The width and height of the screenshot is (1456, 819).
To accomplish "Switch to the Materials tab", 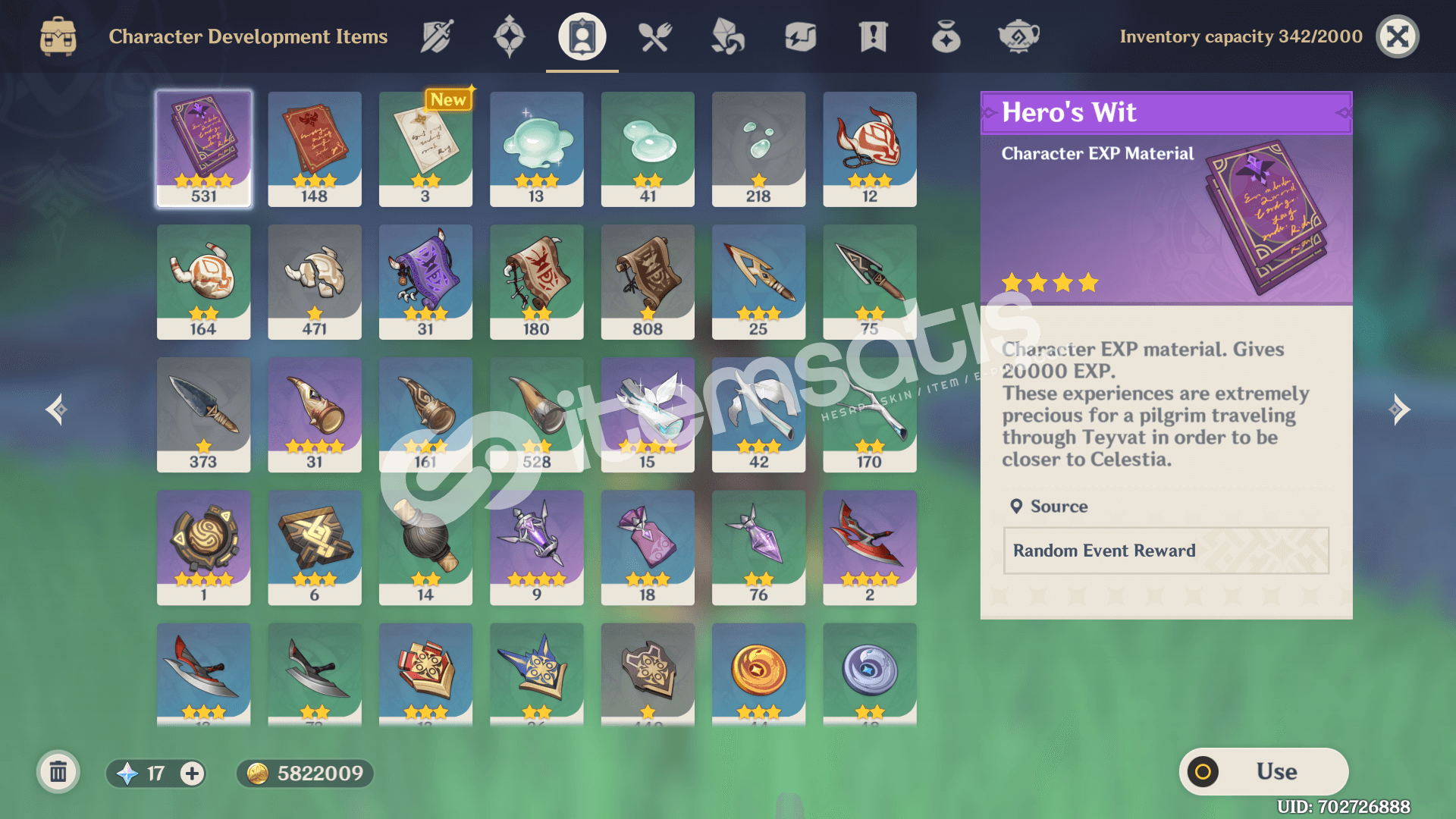I will click(x=727, y=36).
